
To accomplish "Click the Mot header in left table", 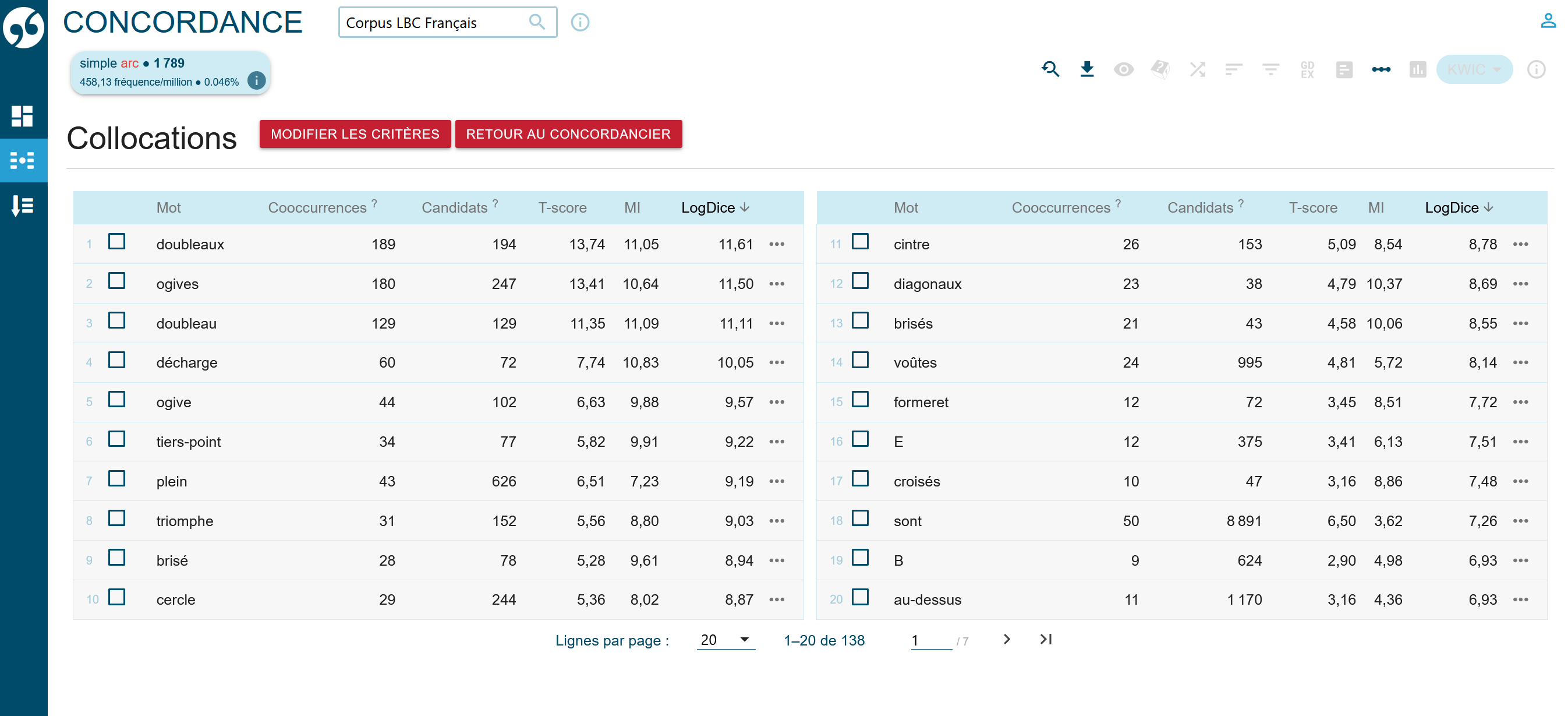I will 169,207.
